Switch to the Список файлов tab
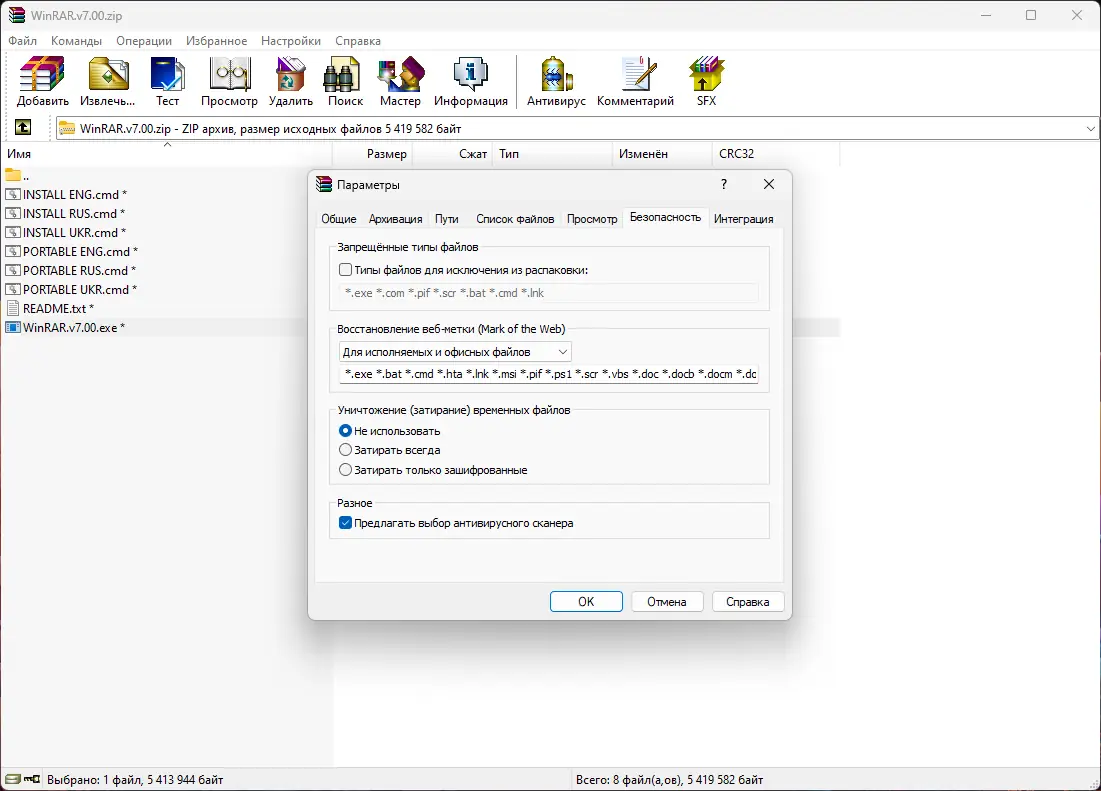Image resolution: width=1101 pixels, height=791 pixels. pyautogui.click(x=515, y=219)
